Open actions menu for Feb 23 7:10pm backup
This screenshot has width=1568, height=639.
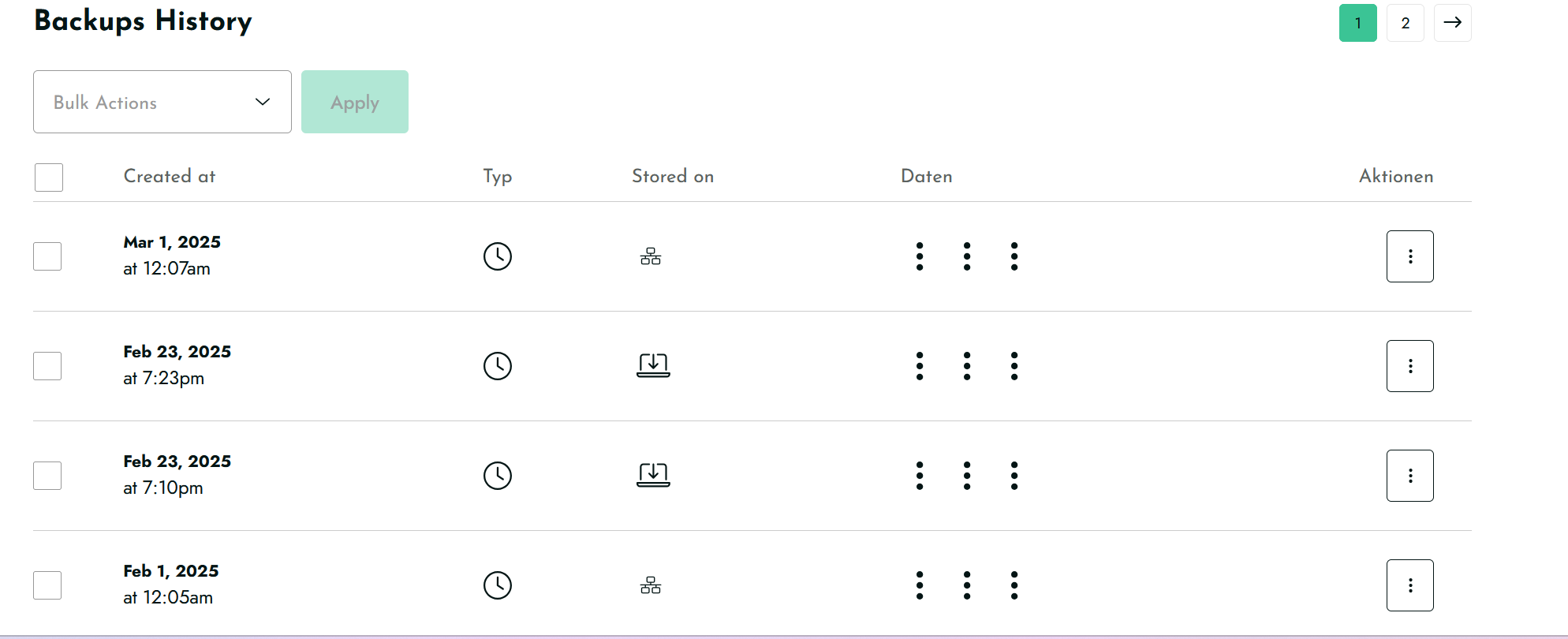click(x=1410, y=476)
